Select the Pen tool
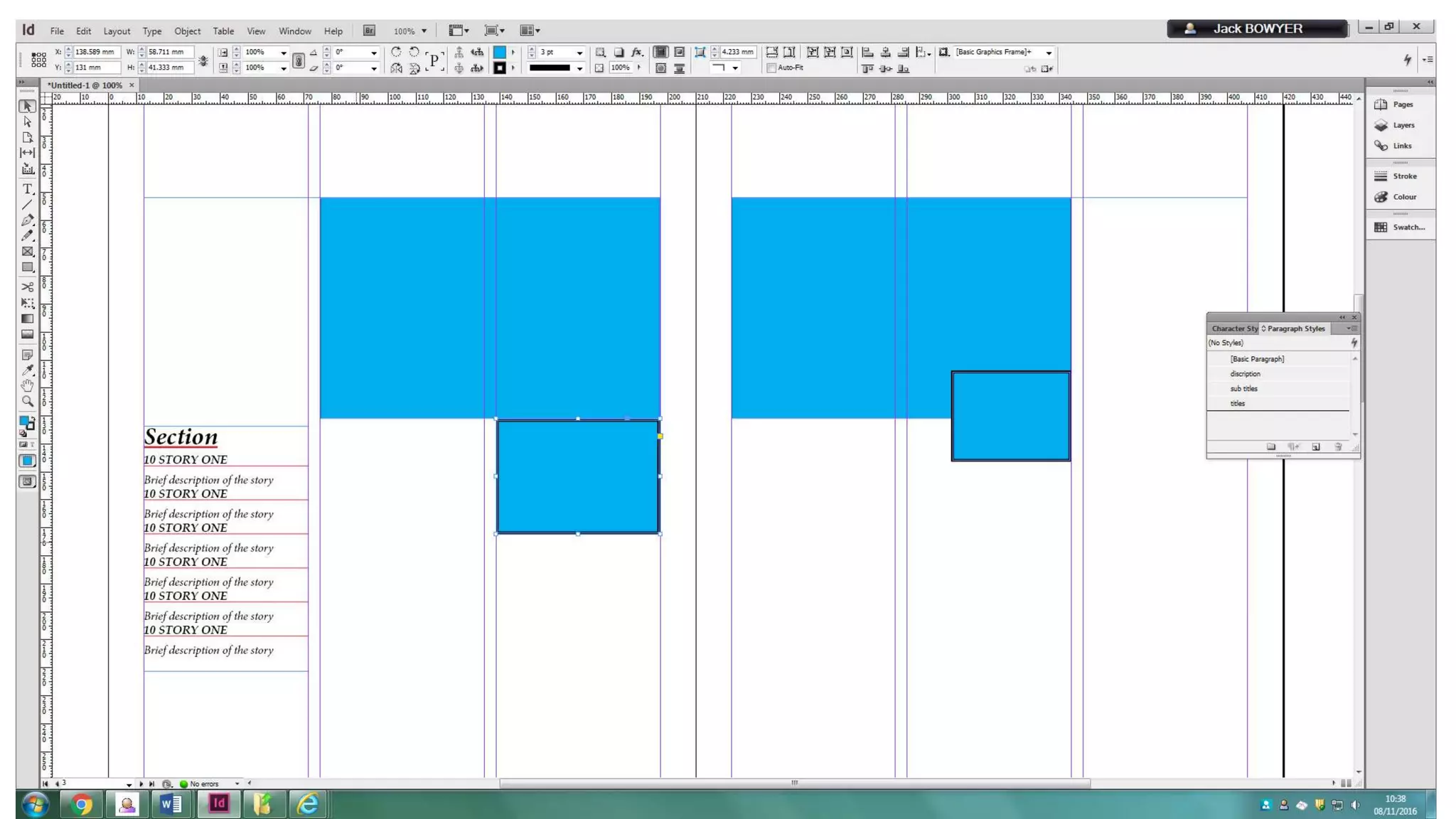The image size is (1456, 819). (27, 220)
